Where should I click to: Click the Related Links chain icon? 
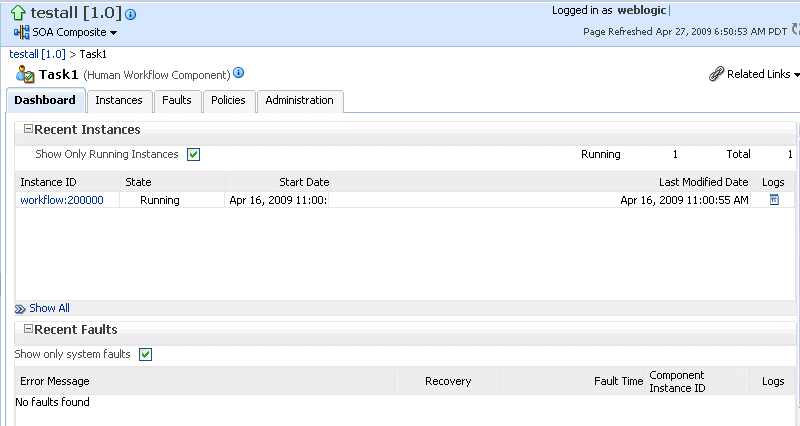coord(716,74)
